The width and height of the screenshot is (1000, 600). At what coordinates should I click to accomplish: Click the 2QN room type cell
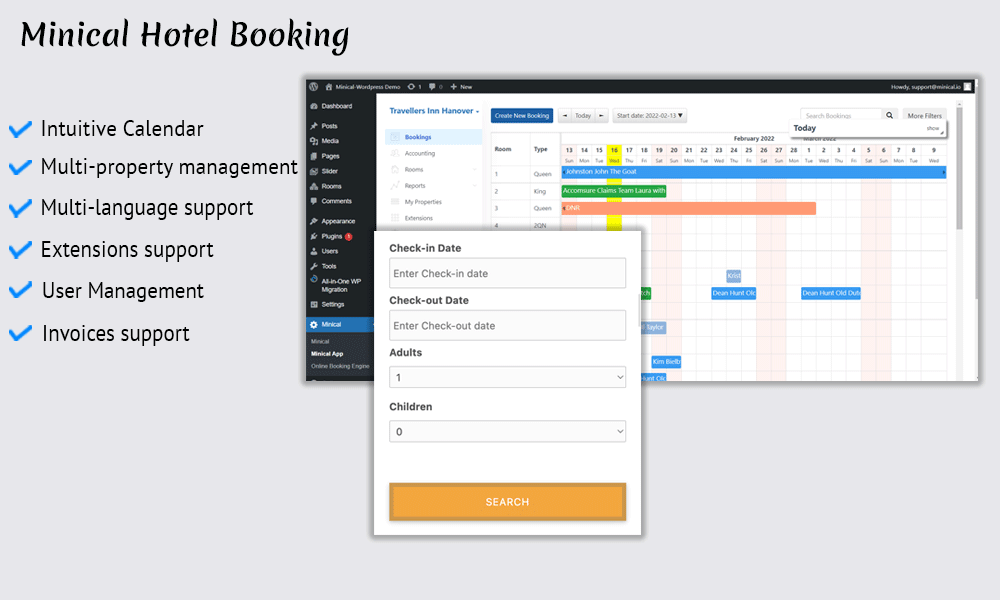[x=540, y=226]
